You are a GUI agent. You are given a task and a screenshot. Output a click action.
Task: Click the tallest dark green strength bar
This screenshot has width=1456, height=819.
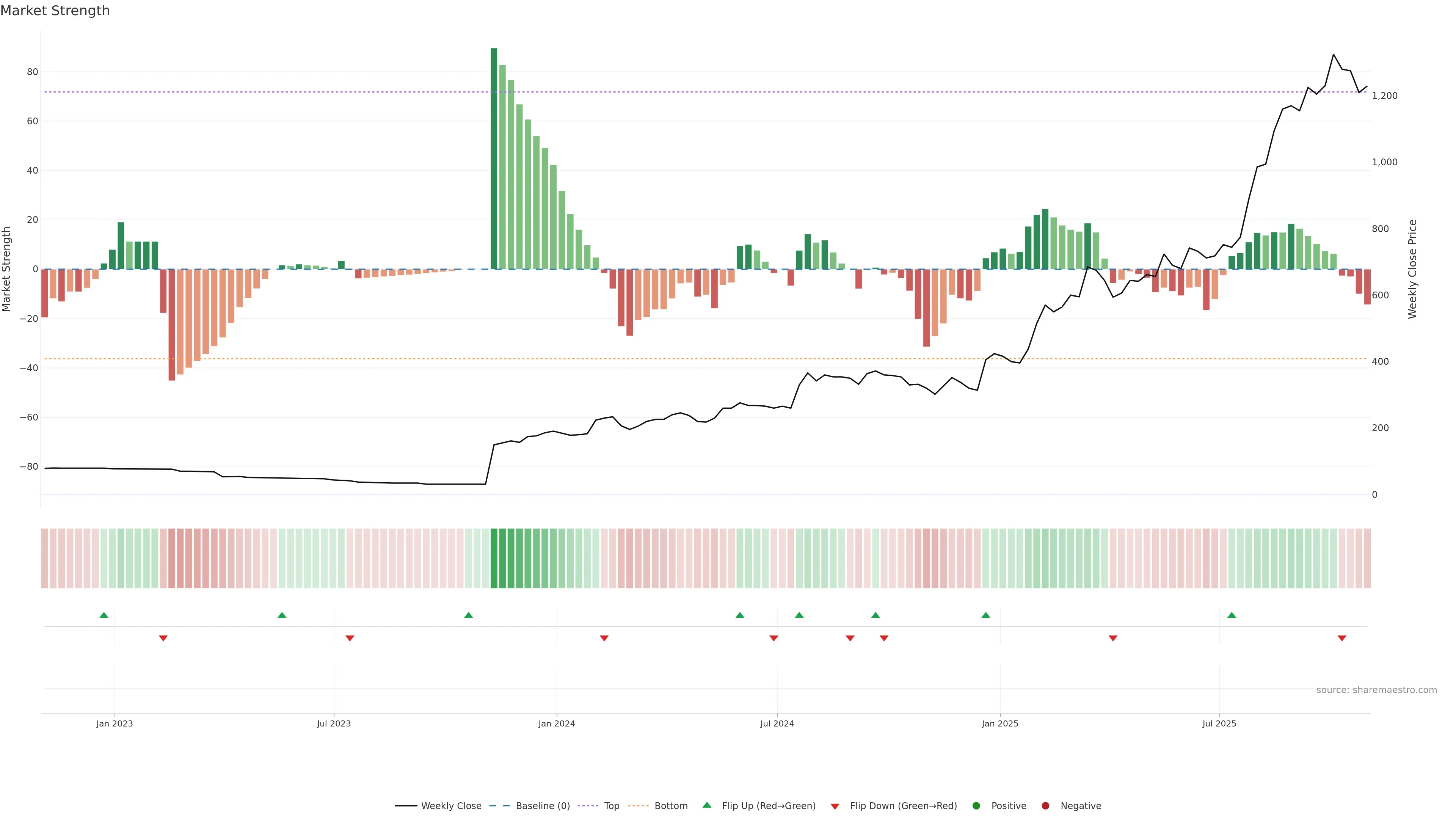(494, 158)
